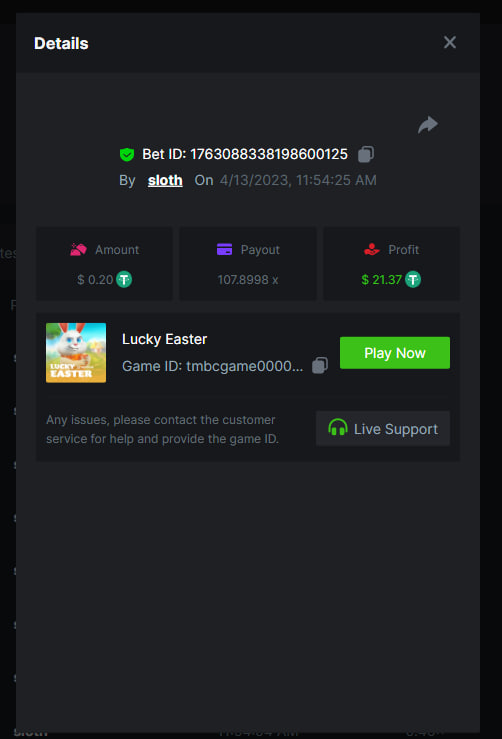Click the green verified shield icon

[x=127, y=154]
